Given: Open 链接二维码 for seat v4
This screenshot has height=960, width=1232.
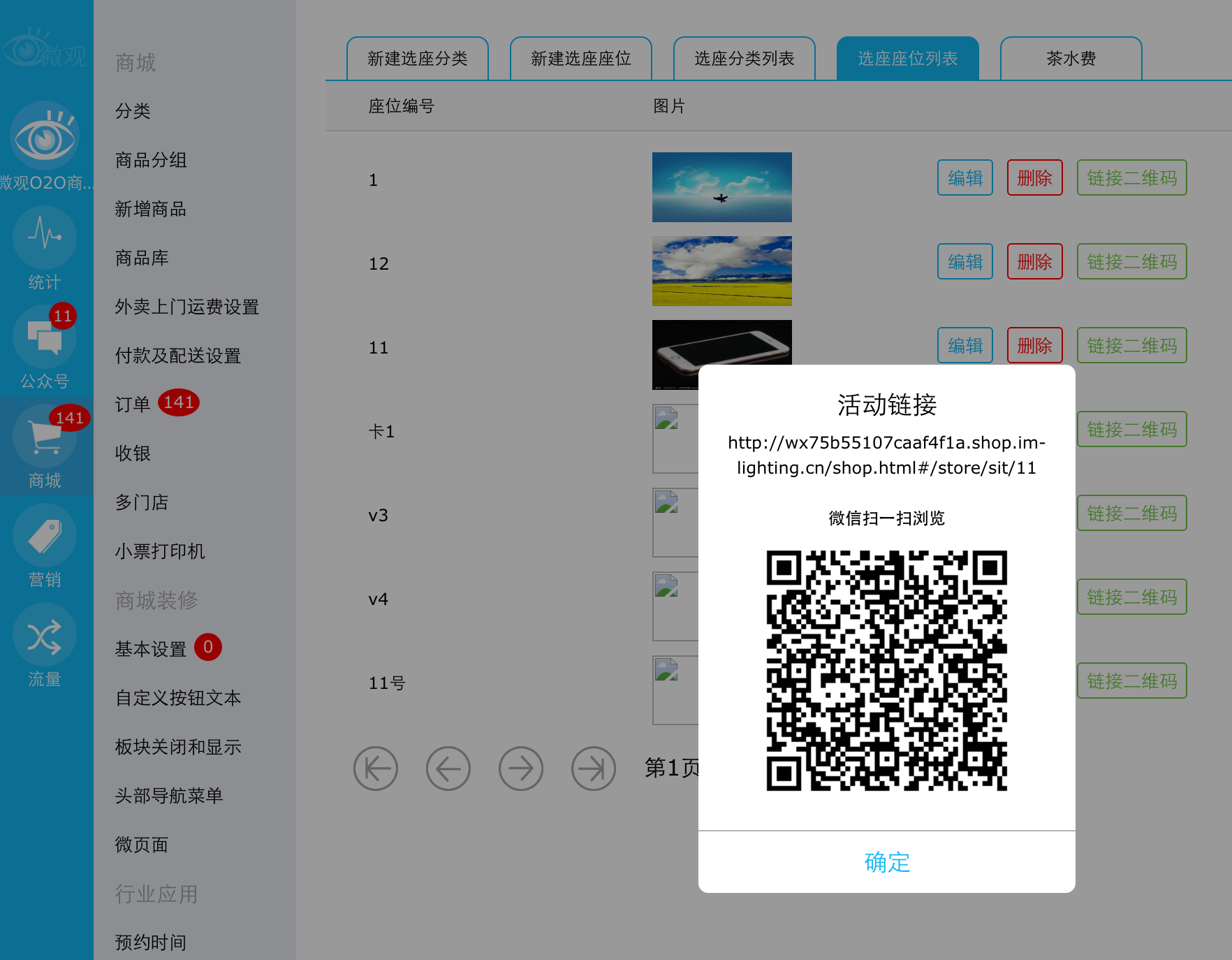Looking at the screenshot, I should point(1132,597).
